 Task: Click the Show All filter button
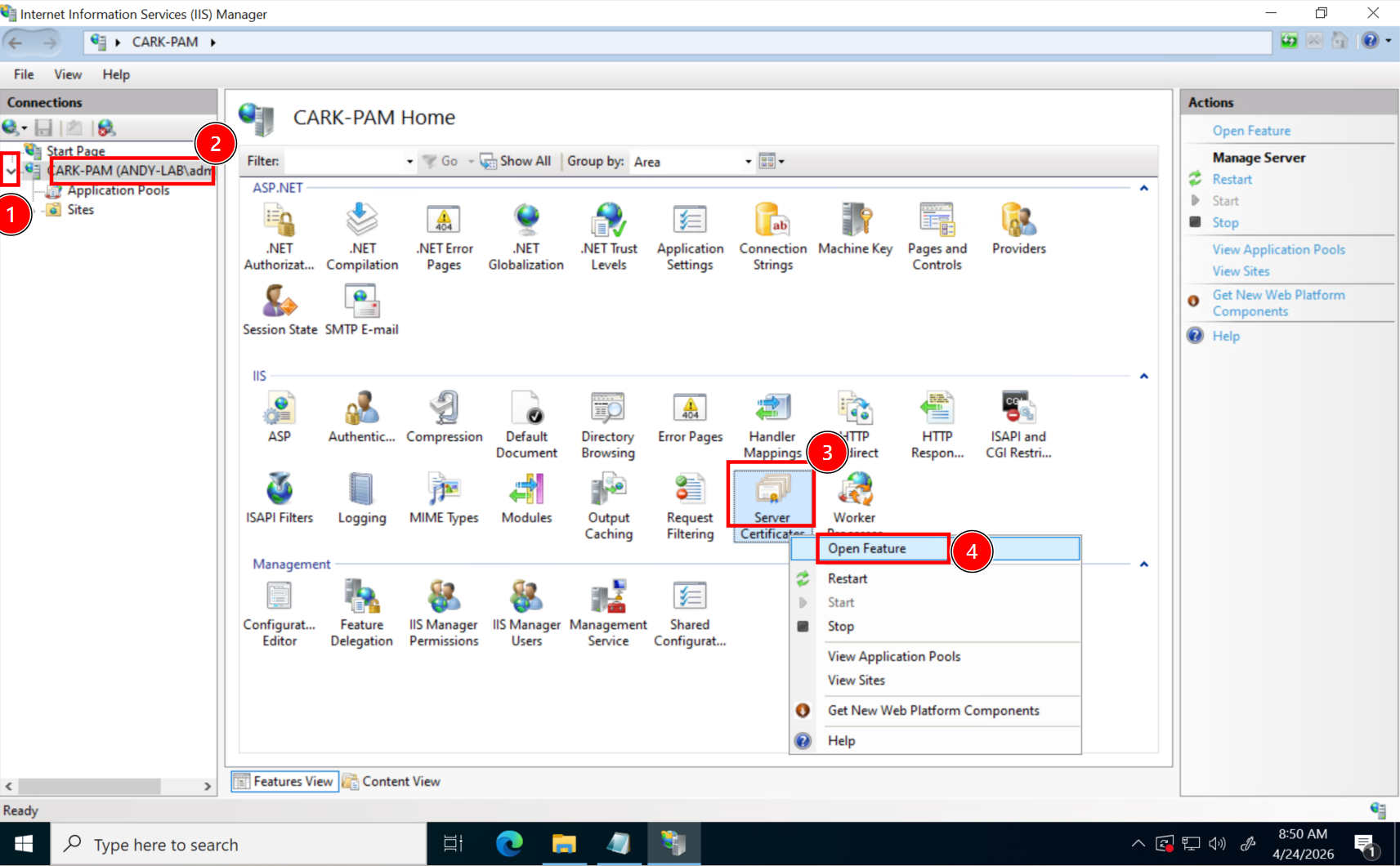(x=516, y=161)
